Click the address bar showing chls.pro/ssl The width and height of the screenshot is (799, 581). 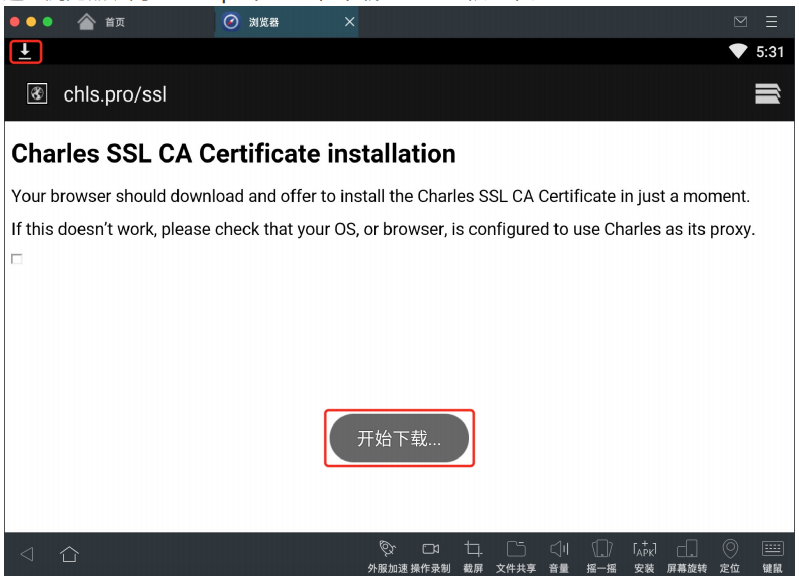coord(115,95)
